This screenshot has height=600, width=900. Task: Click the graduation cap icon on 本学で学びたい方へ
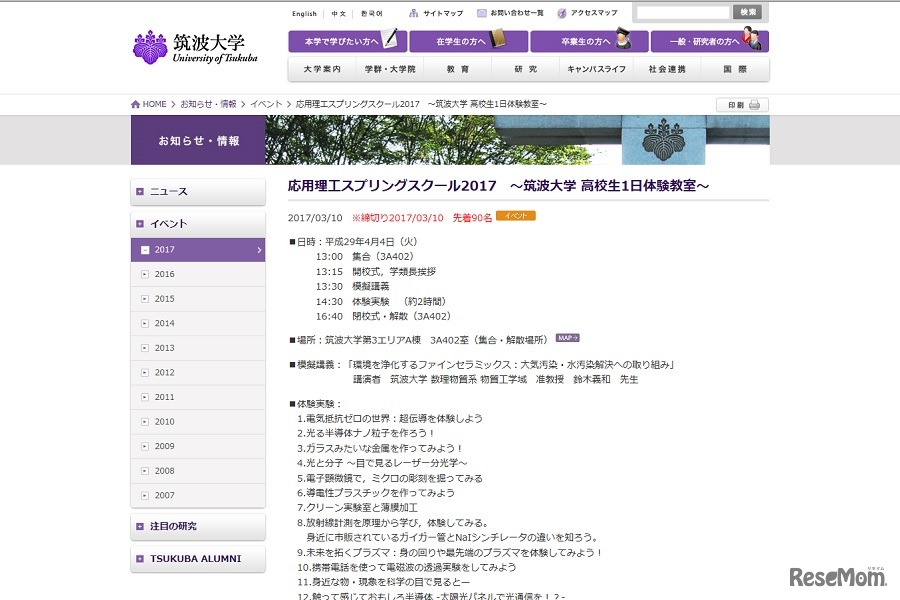(390, 40)
